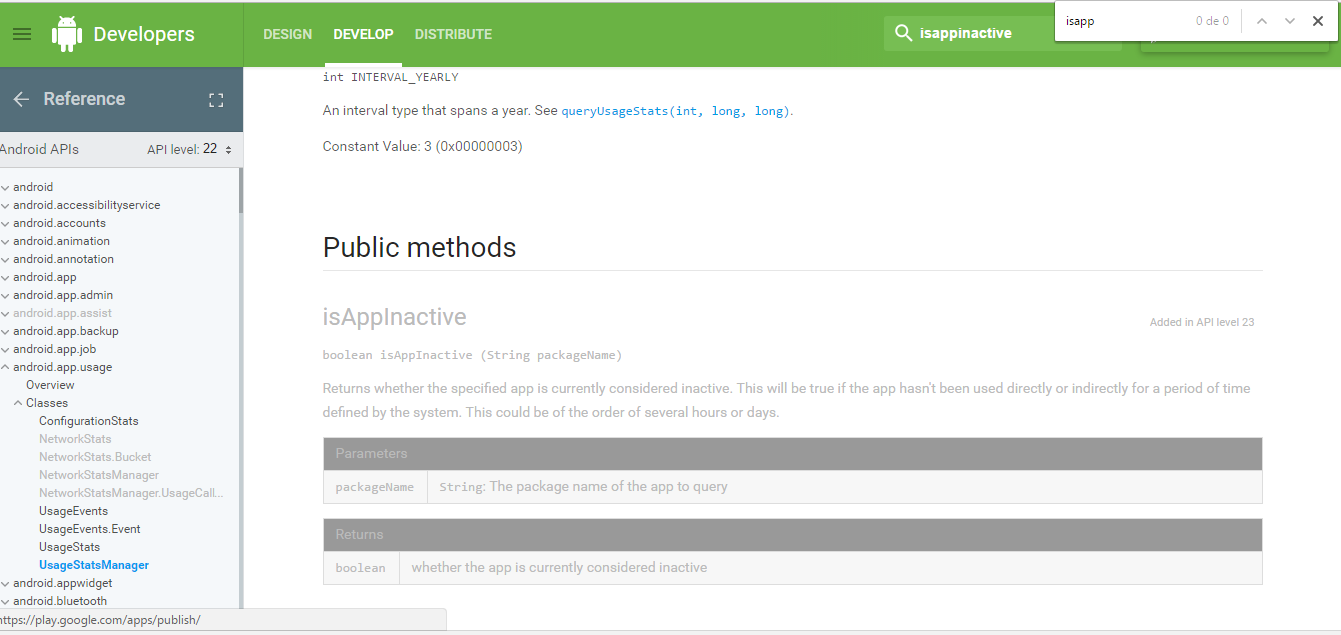The width and height of the screenshot is (1341, 635).
Task: Follow the queryUsageStats(int, long, long) link
Action: click(676, 111)
